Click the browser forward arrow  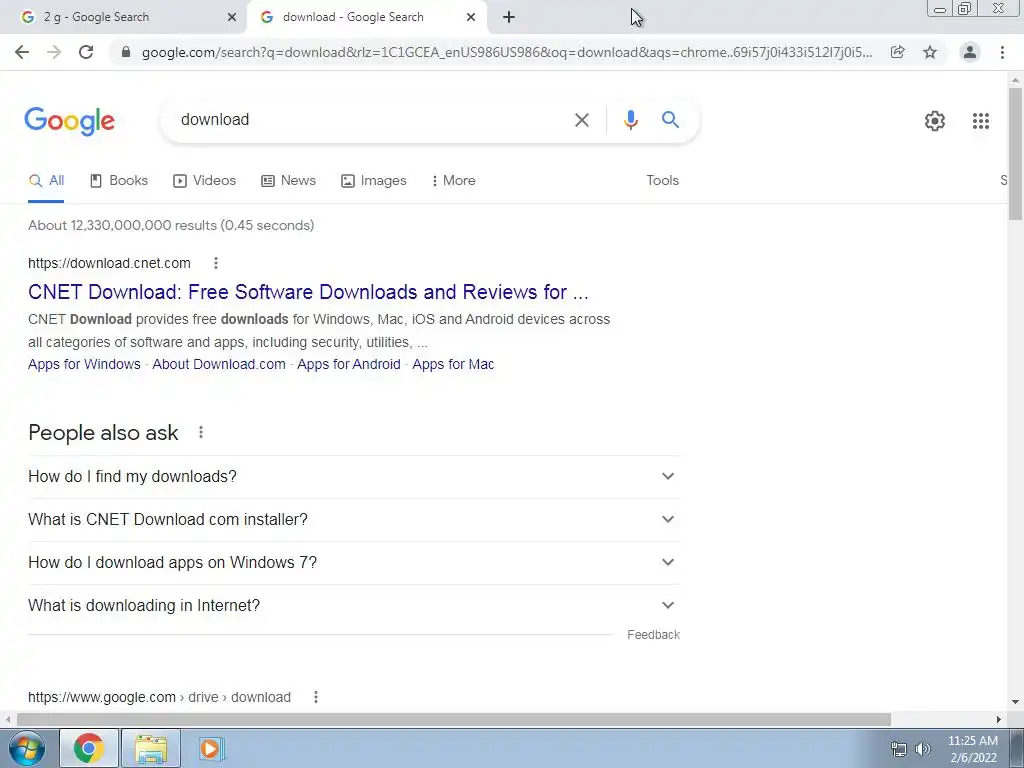coord(54,52)
